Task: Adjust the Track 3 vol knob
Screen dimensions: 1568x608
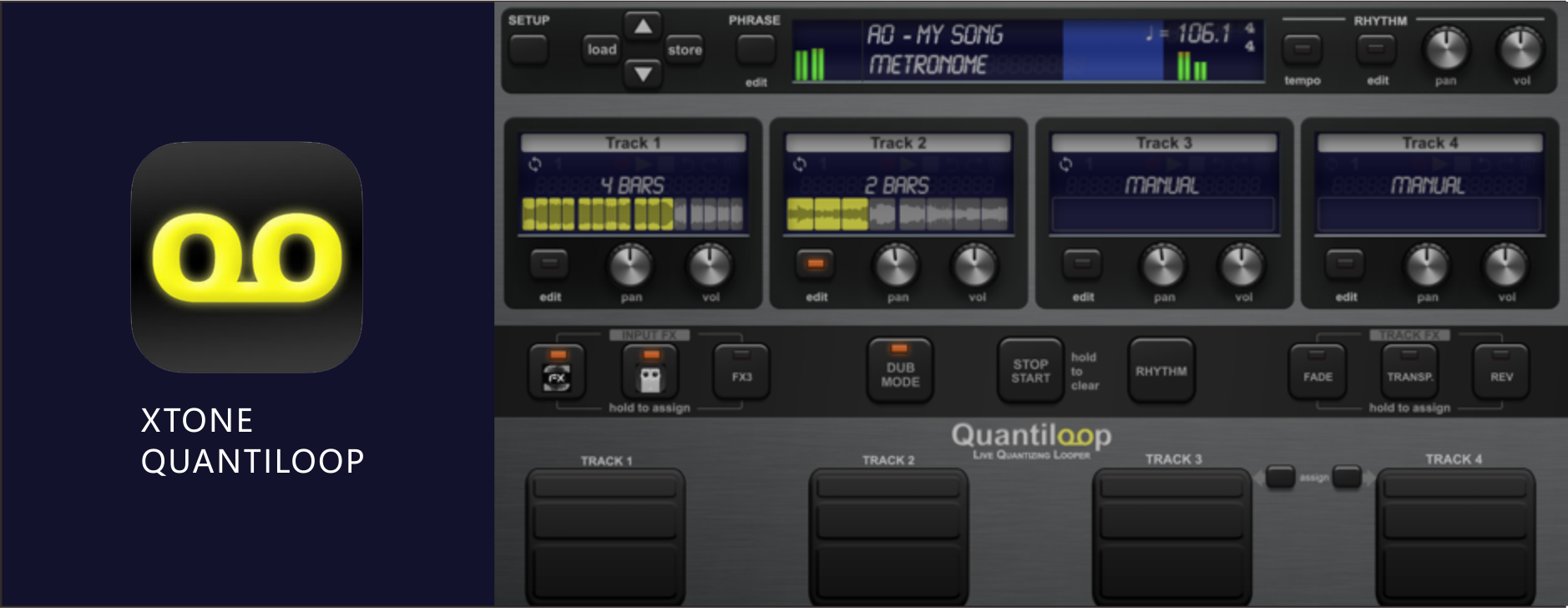Action: tap(1242, 265)
